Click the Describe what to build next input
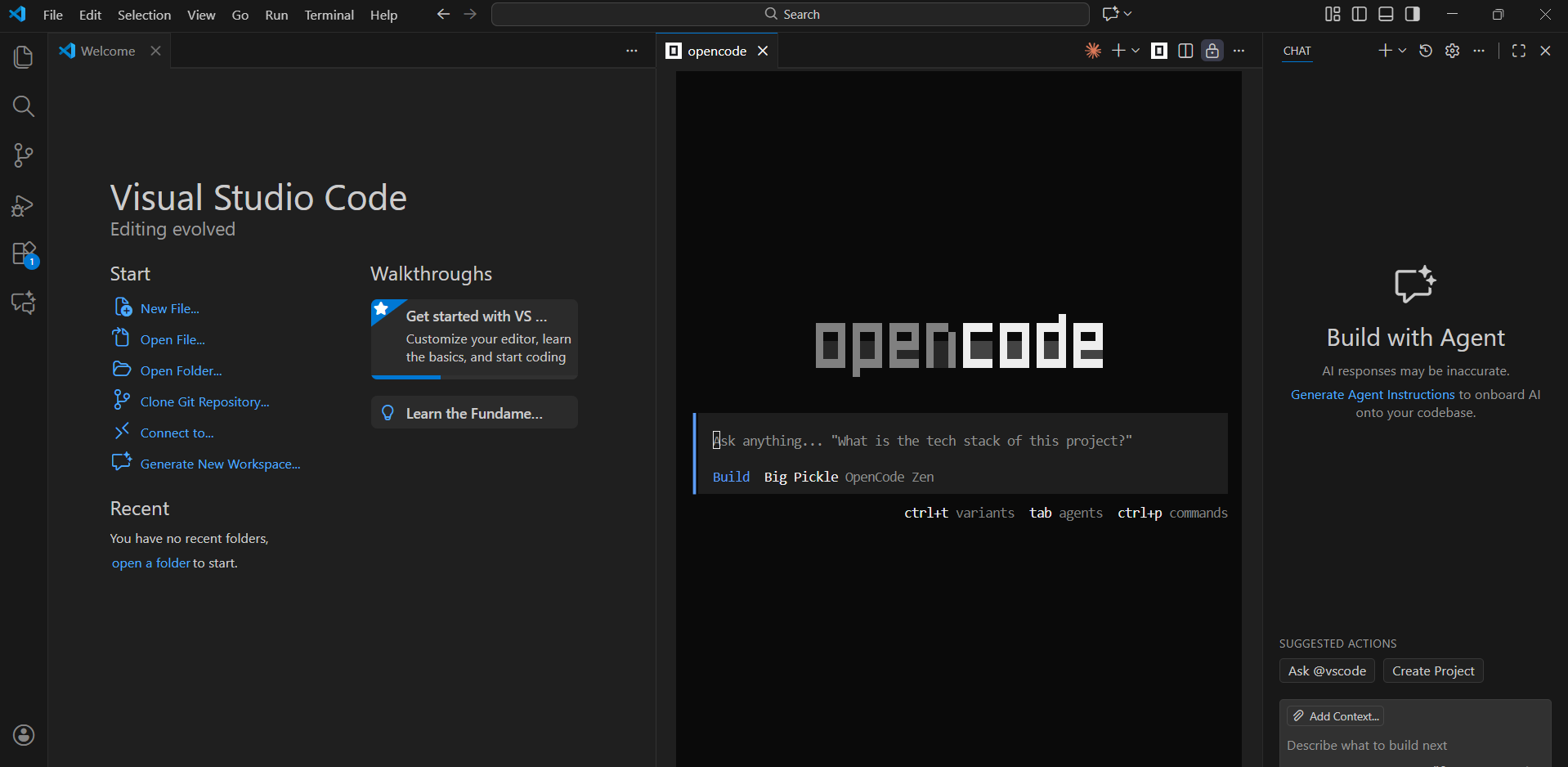Viewport: 1568px width, 767px height. coord(1414,745)
